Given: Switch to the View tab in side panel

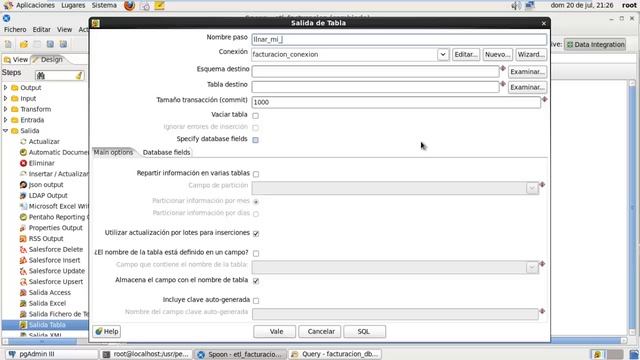Looking at the screenshot, I should 16,60.
